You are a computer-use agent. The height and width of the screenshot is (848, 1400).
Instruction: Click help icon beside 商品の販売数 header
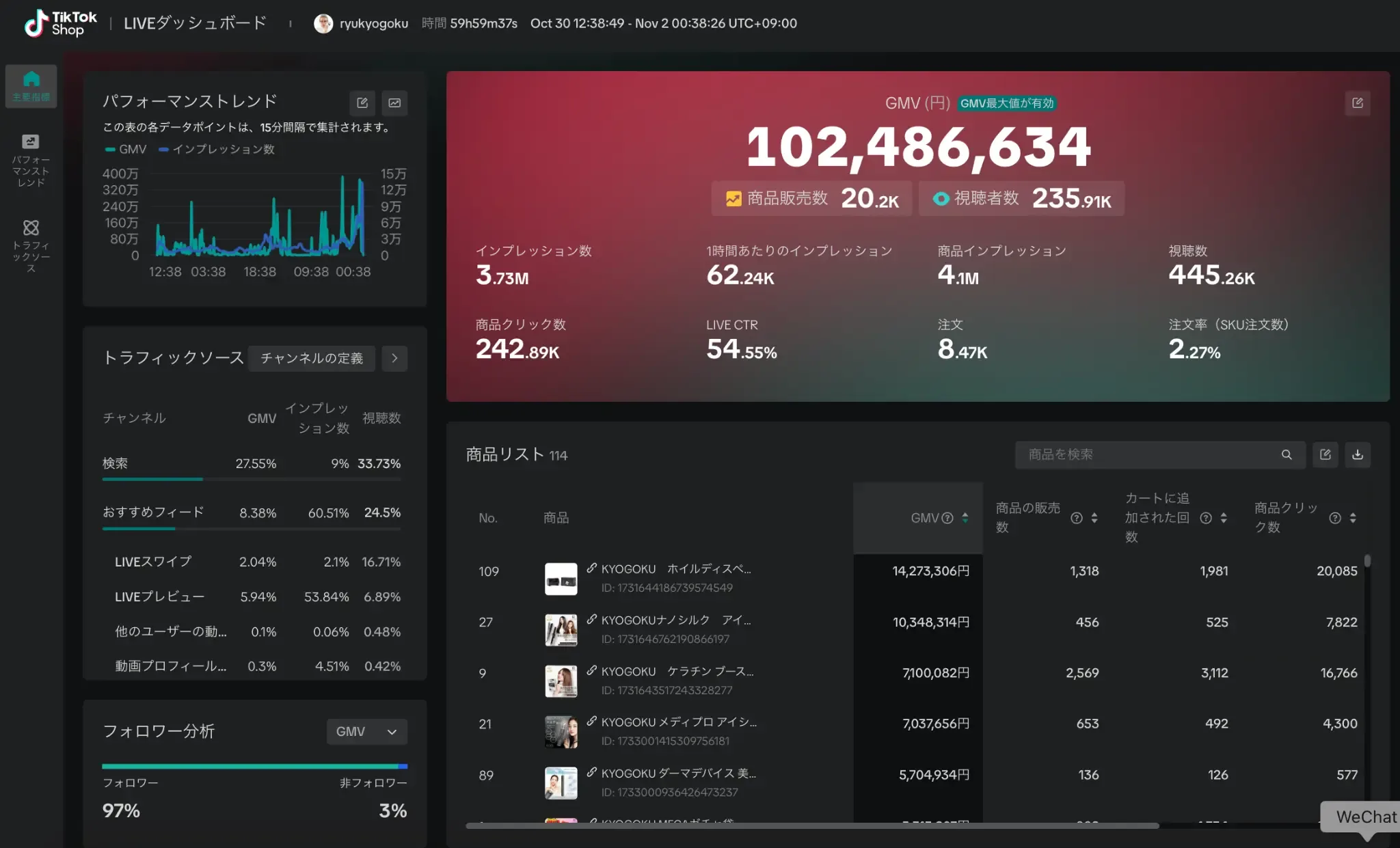click(x=1077, y=518)
